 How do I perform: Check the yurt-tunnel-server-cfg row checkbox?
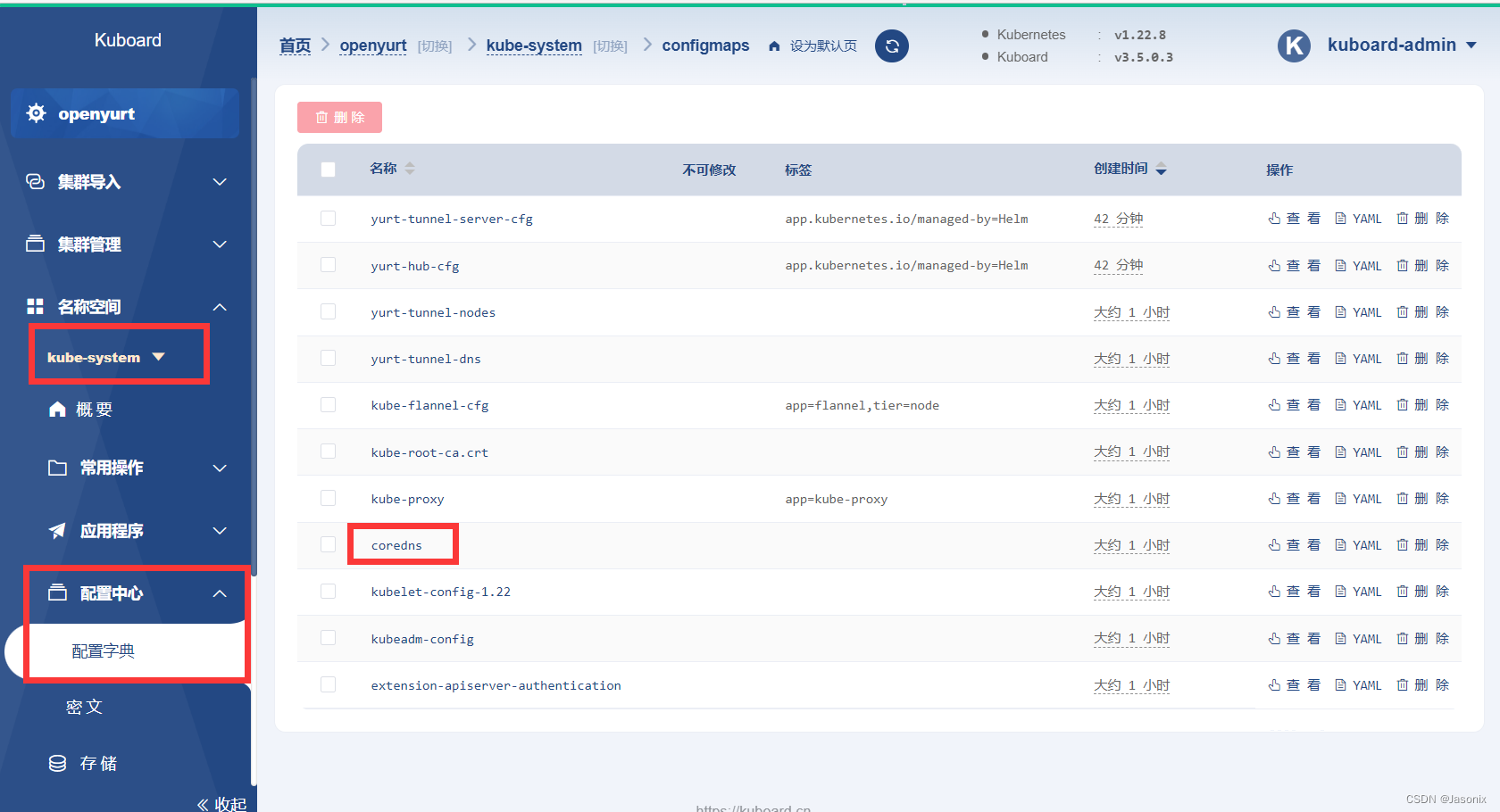coord(328,219)
